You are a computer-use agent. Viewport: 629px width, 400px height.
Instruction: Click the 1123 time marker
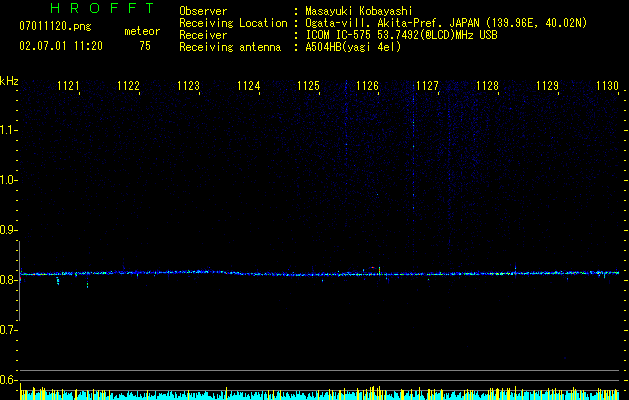pos(188,86)
